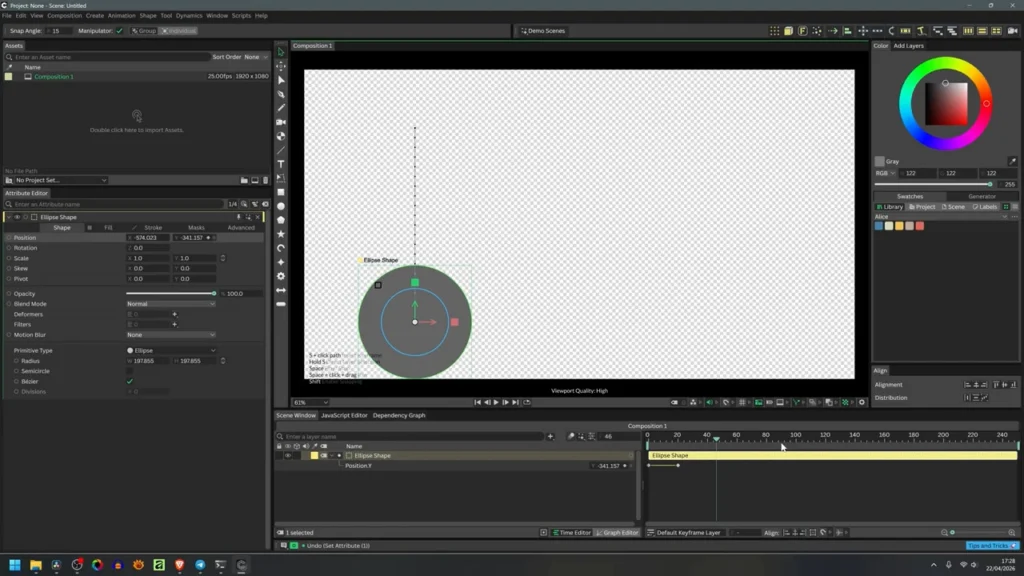Select the Capsule shape tool
This screenshot has height=576, width=1024.
tap(281, 304)
